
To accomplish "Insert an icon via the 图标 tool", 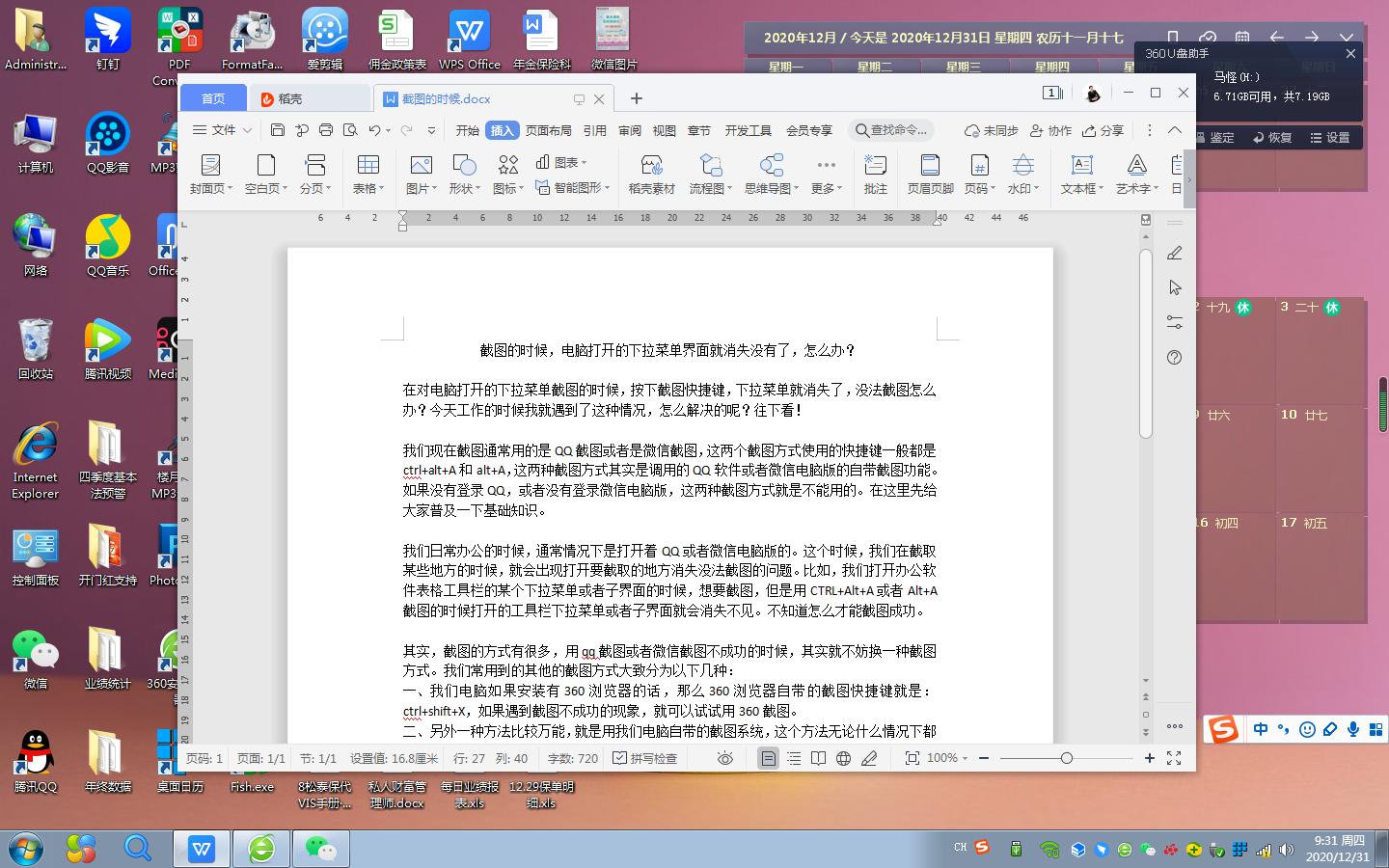I will point(506,174).
